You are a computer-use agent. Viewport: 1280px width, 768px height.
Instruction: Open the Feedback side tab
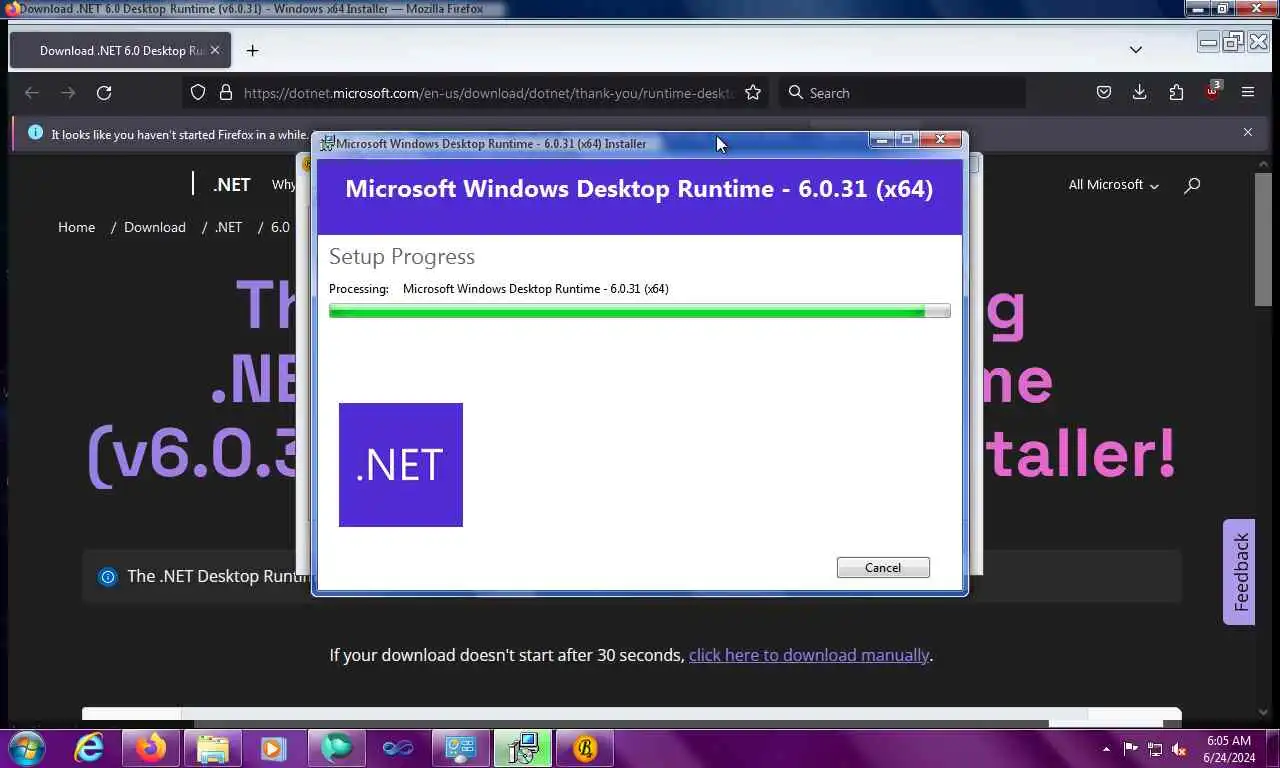1240,572
